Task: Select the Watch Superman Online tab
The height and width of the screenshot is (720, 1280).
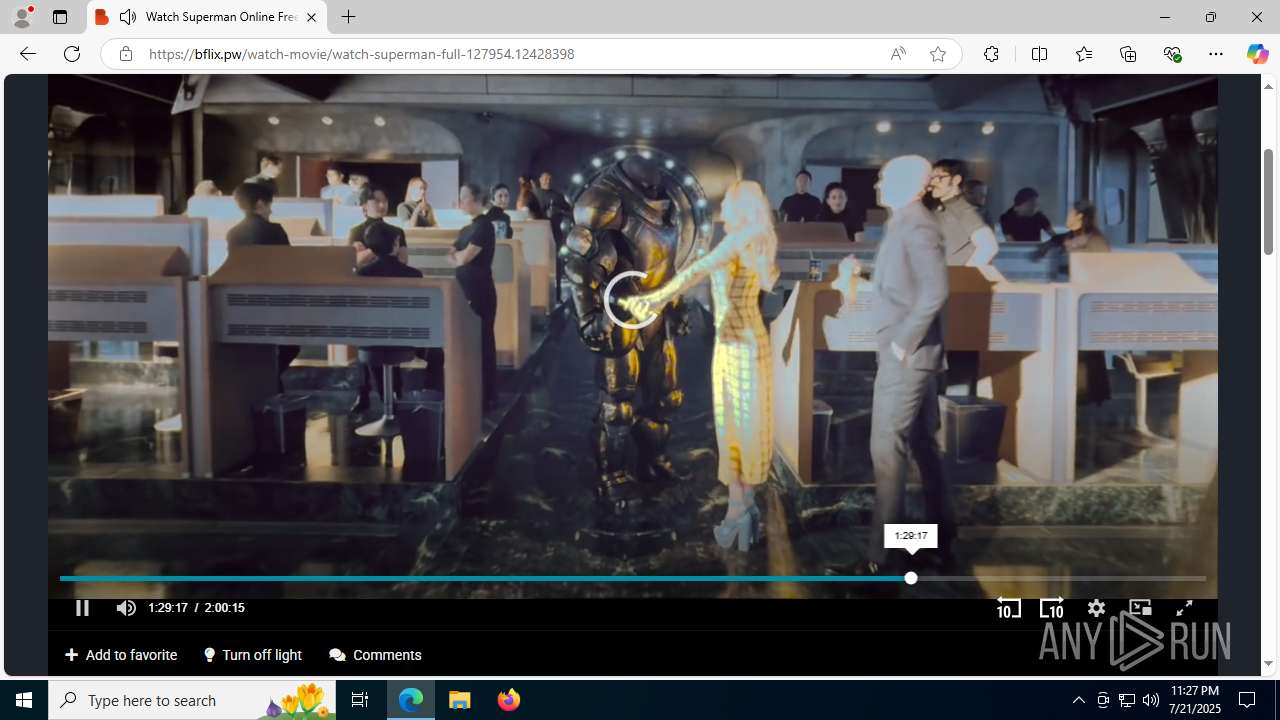Action: 207,17
